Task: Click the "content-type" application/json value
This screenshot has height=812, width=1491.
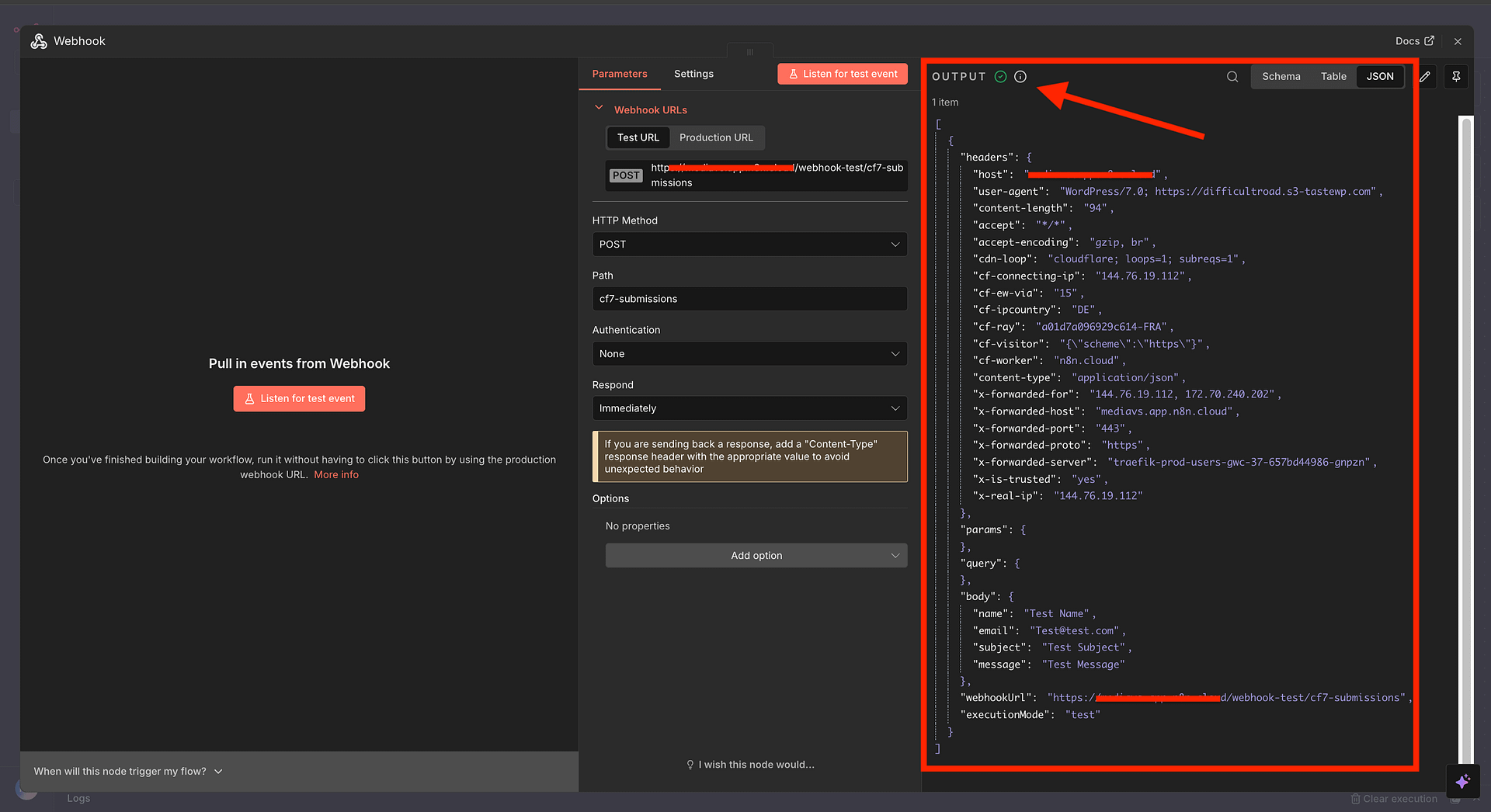Action: 1126,377
